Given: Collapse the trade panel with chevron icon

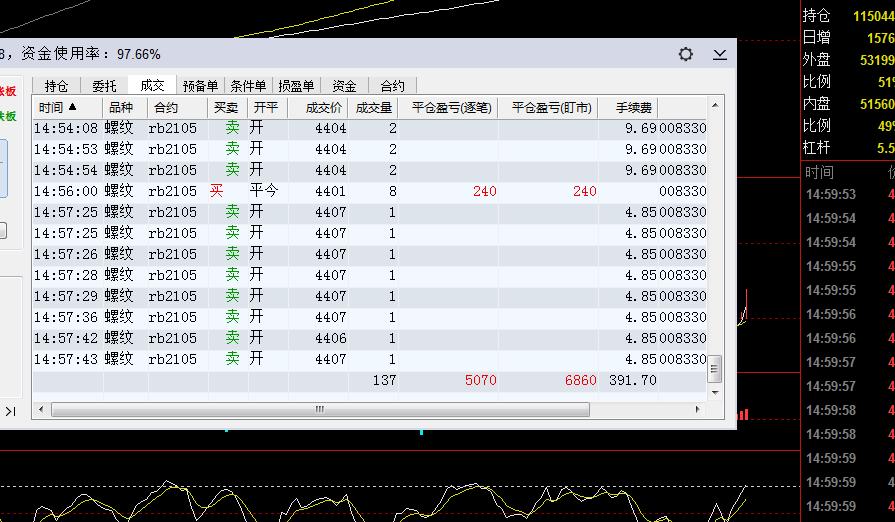Looking at the screenshot, I should (x=720, y=54).
